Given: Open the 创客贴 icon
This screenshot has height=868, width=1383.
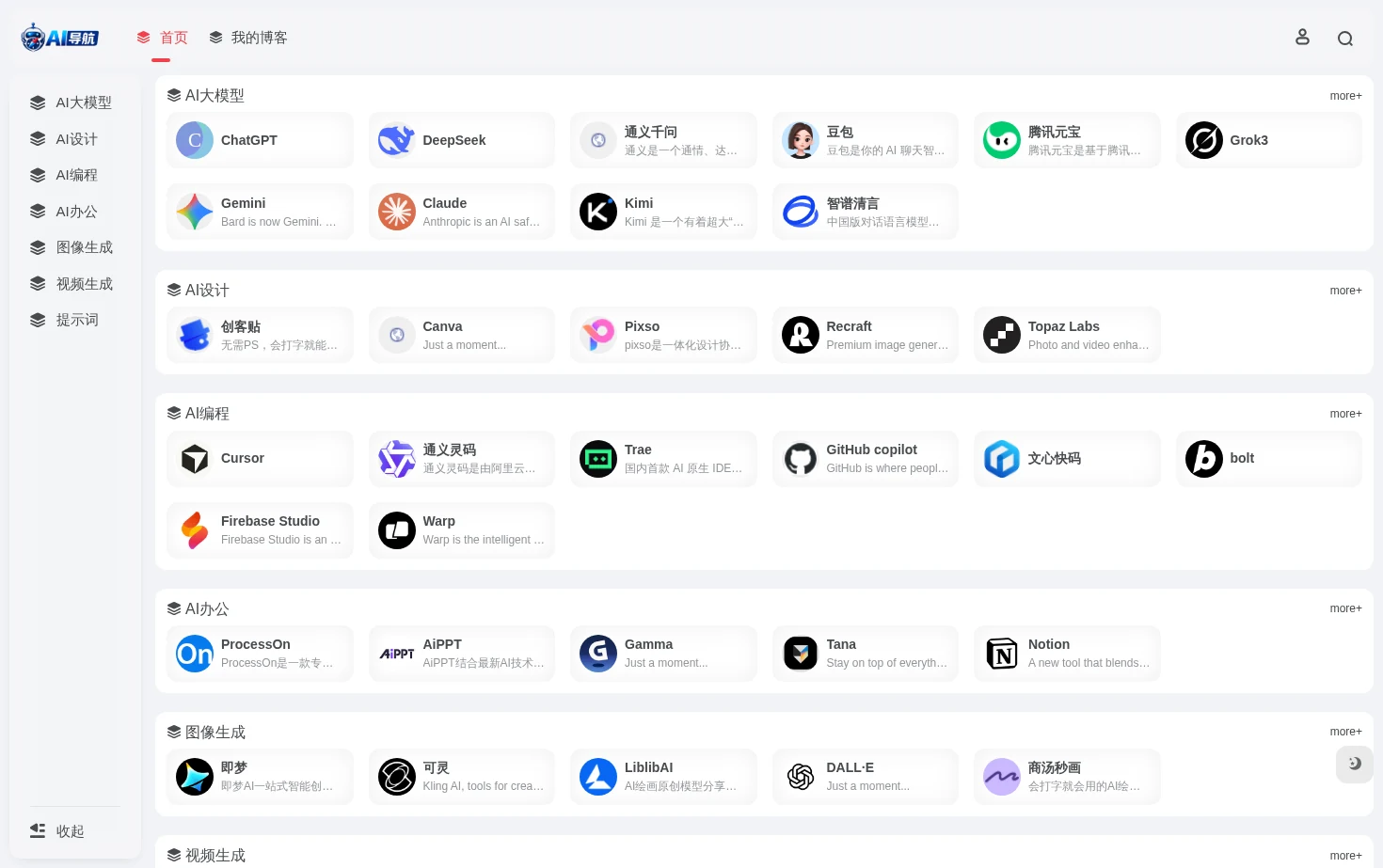Looking at the screenshot, I should pos(195,335).
